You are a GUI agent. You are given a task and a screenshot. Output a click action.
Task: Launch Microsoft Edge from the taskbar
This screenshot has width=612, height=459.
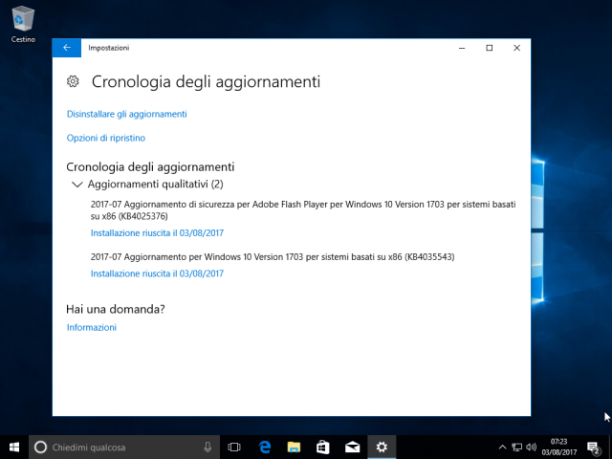265,447
